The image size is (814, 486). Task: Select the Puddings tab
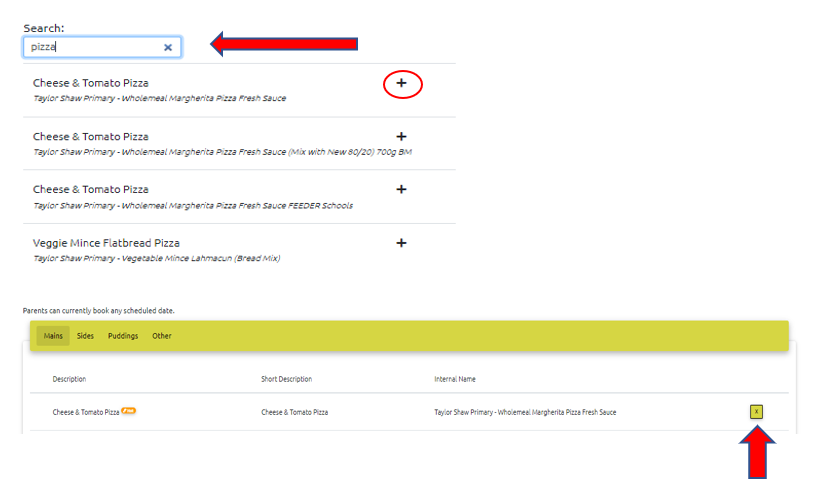coord(123,336)
